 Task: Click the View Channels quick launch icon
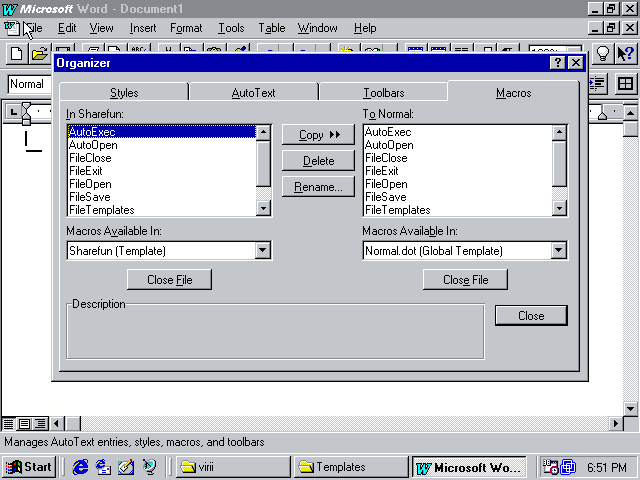point(149,467)
